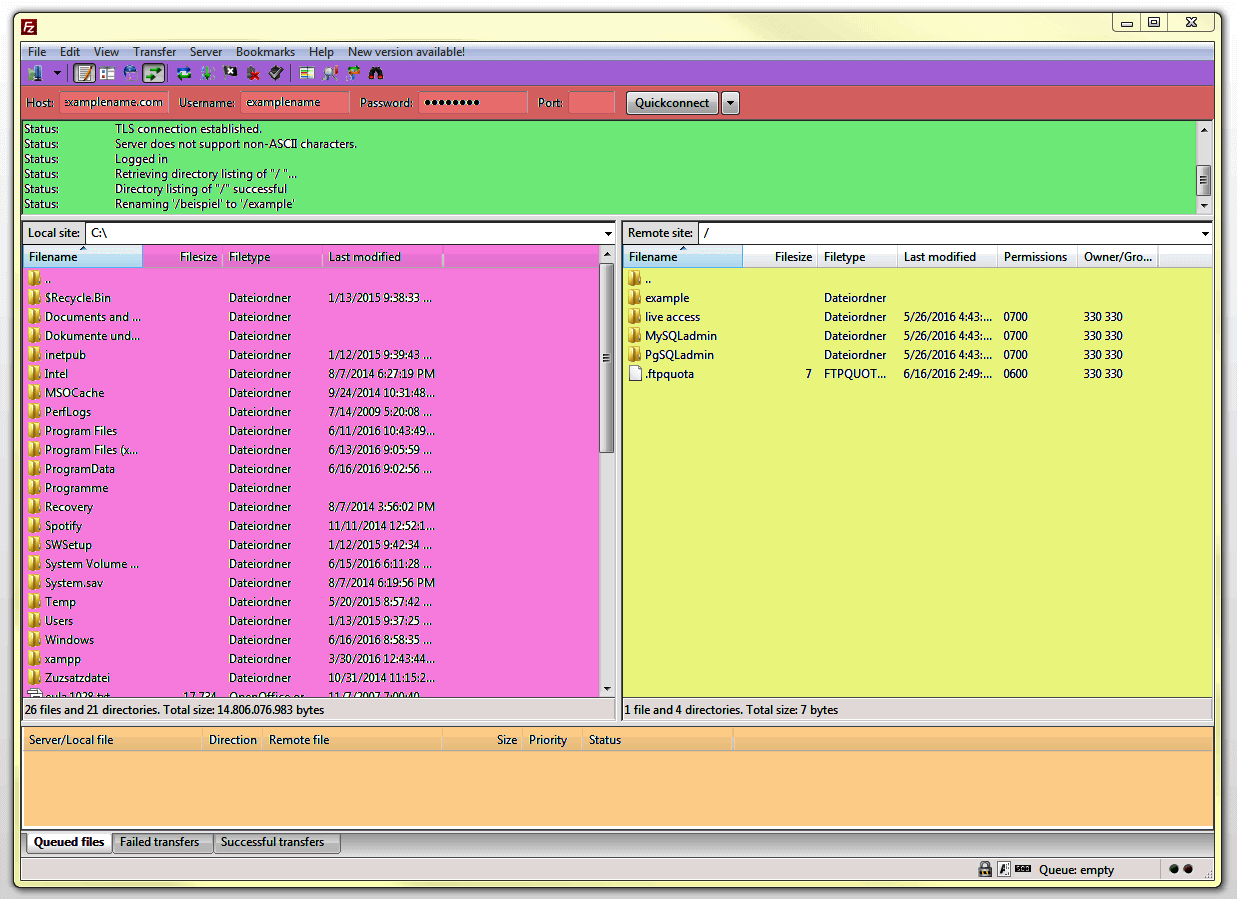Open the Site Manager icon
Viewport: 1237px width, 899px height.
pyautogui.click(x=35, y=73)
